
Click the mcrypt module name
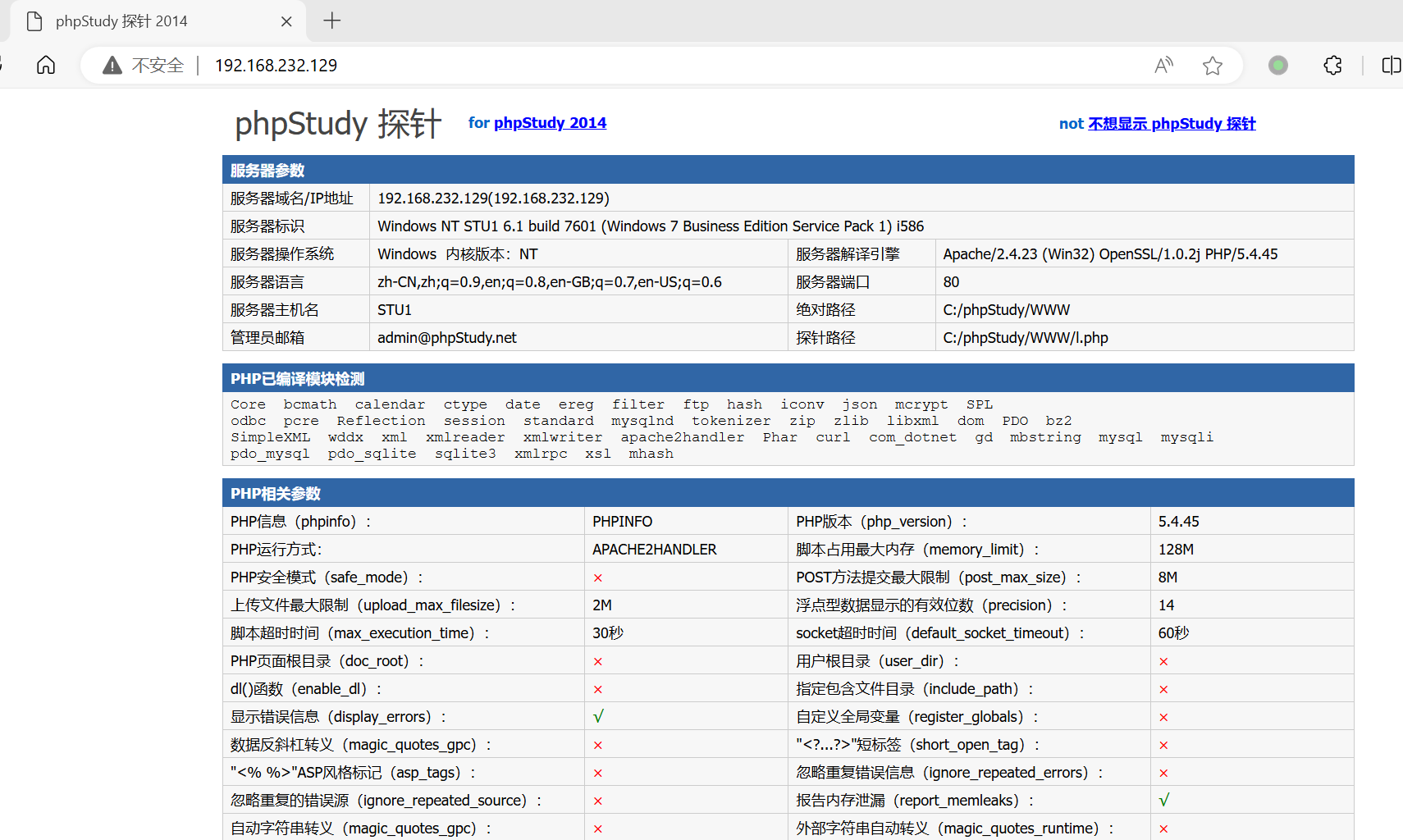921,404
